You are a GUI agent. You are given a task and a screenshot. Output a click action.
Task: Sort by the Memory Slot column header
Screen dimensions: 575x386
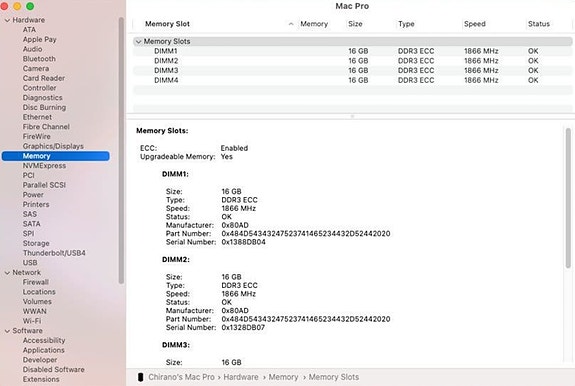167,24
